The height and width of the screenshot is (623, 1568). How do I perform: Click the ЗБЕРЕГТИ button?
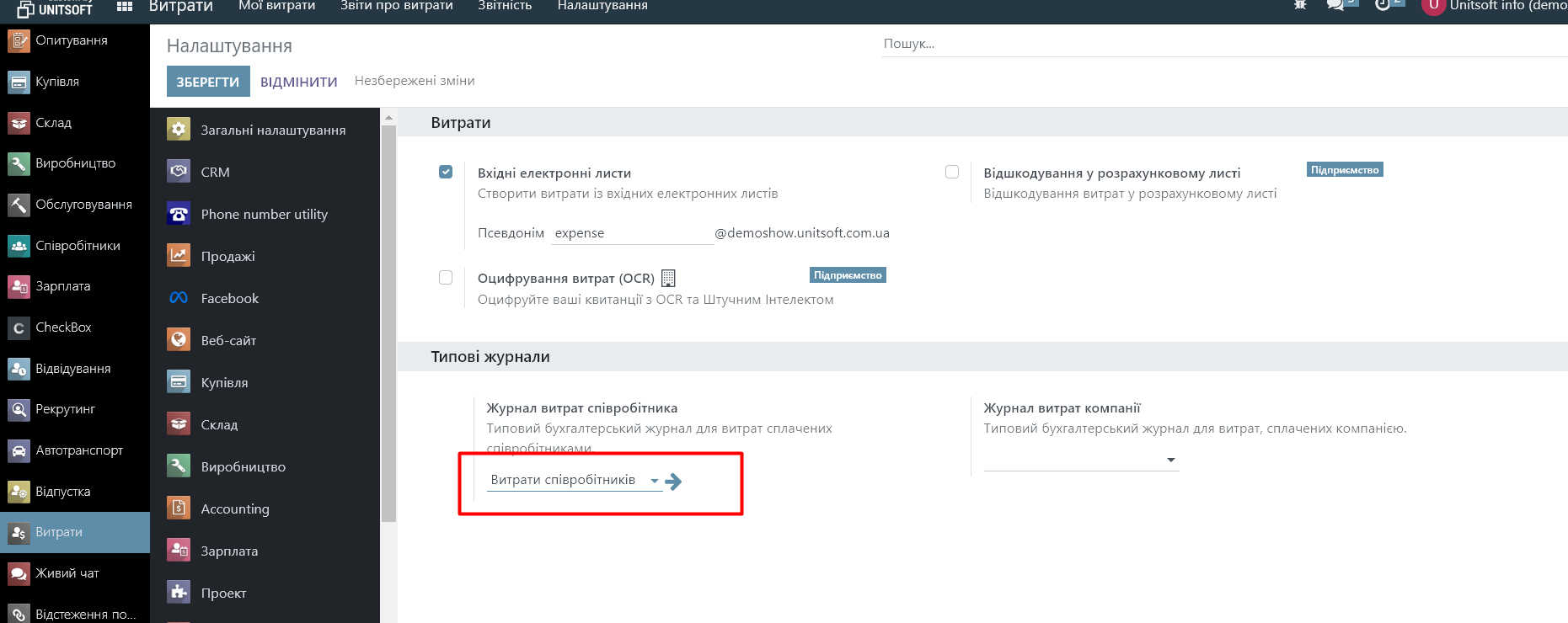tap(208, 82)
